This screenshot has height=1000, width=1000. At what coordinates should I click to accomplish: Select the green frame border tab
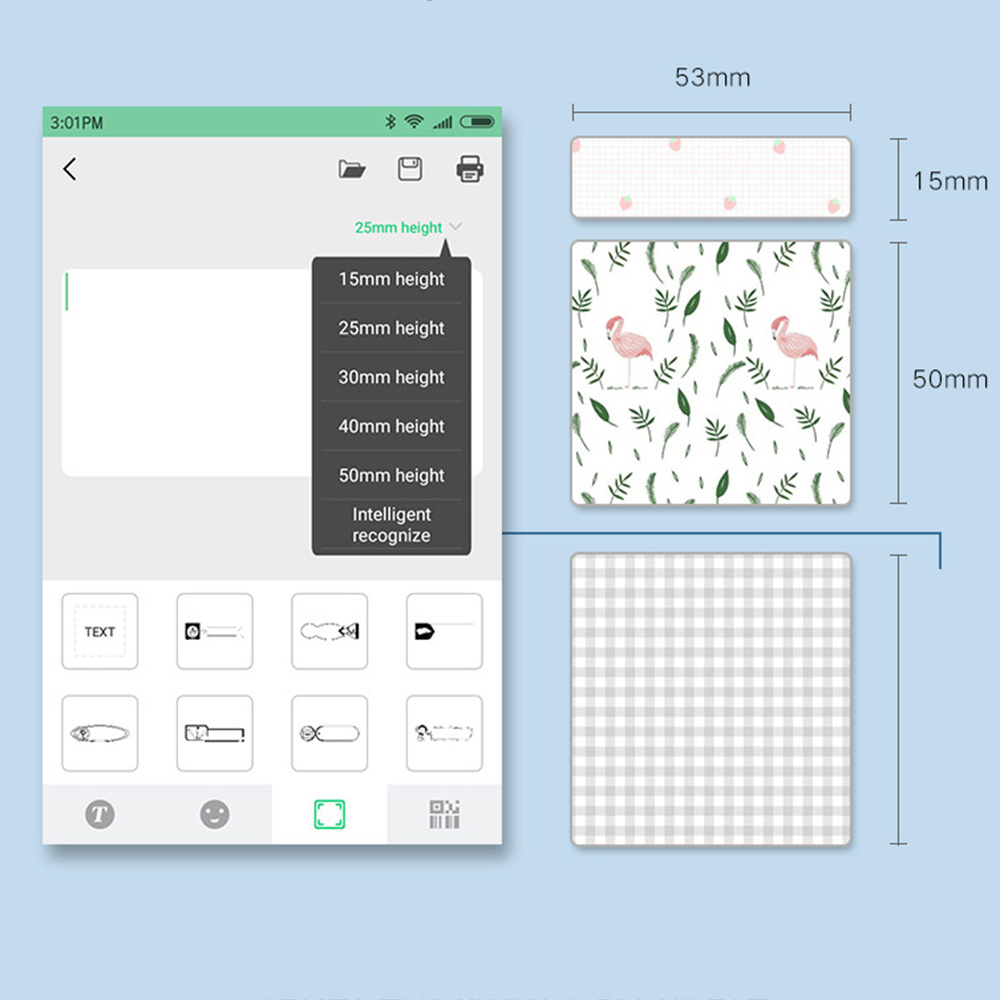tap(329, 814)
